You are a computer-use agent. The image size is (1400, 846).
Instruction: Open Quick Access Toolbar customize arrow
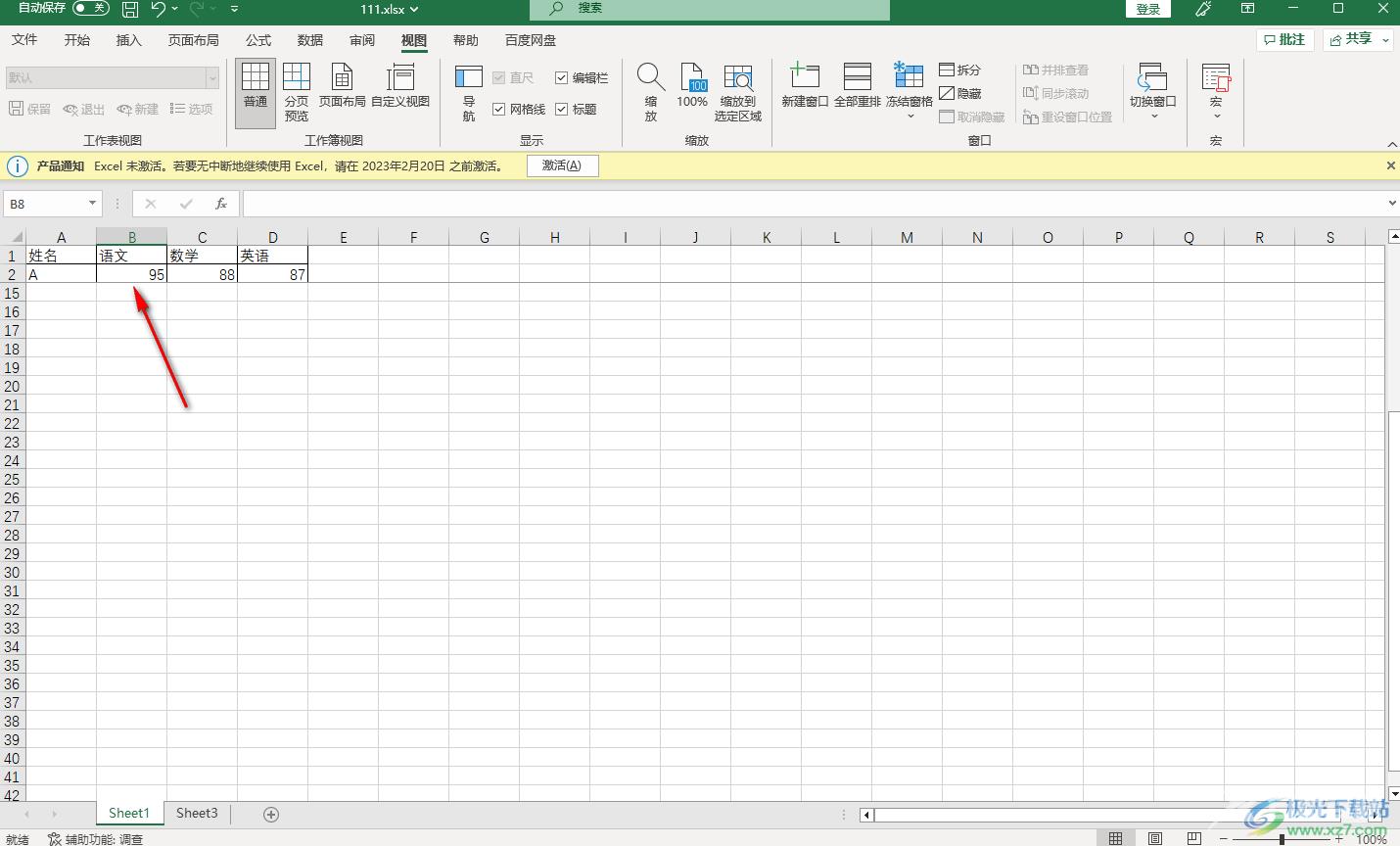pos(235,9)
